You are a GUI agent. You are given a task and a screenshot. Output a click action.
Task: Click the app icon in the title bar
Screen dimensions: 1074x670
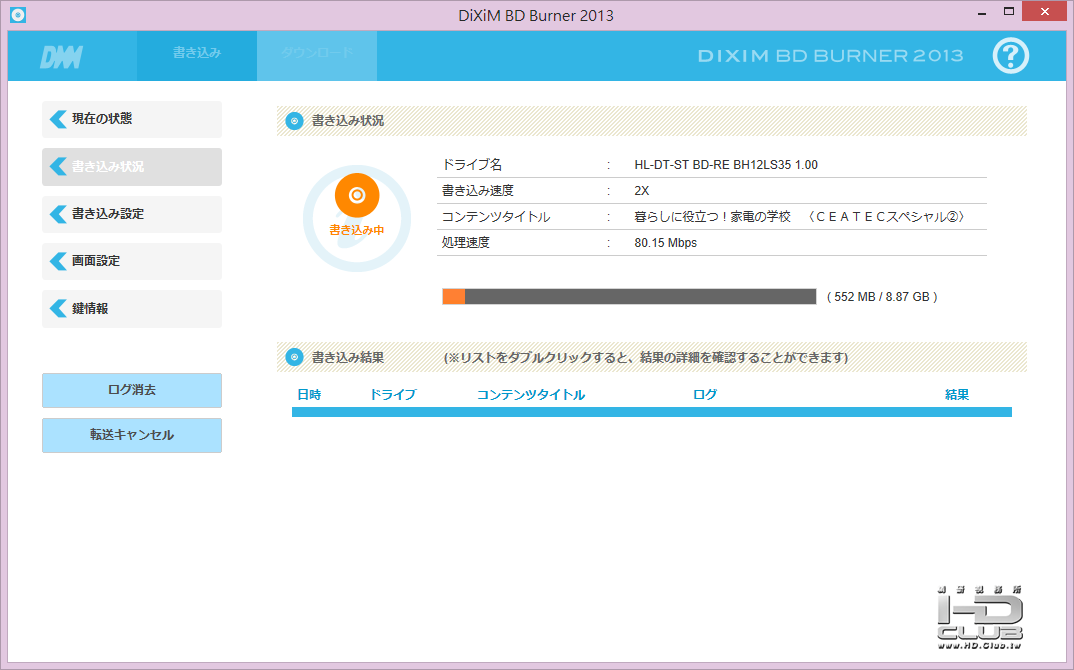(18, 14)
